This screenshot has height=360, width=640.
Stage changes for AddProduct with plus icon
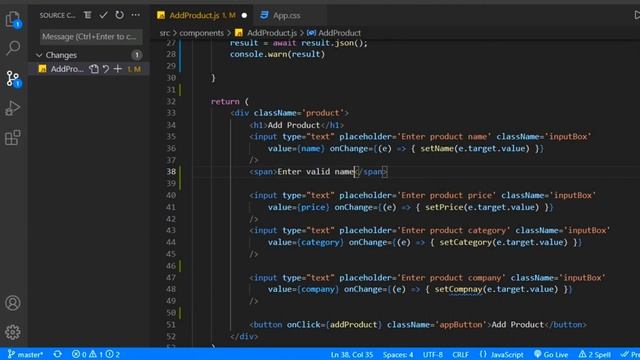(x=118, y=69)
